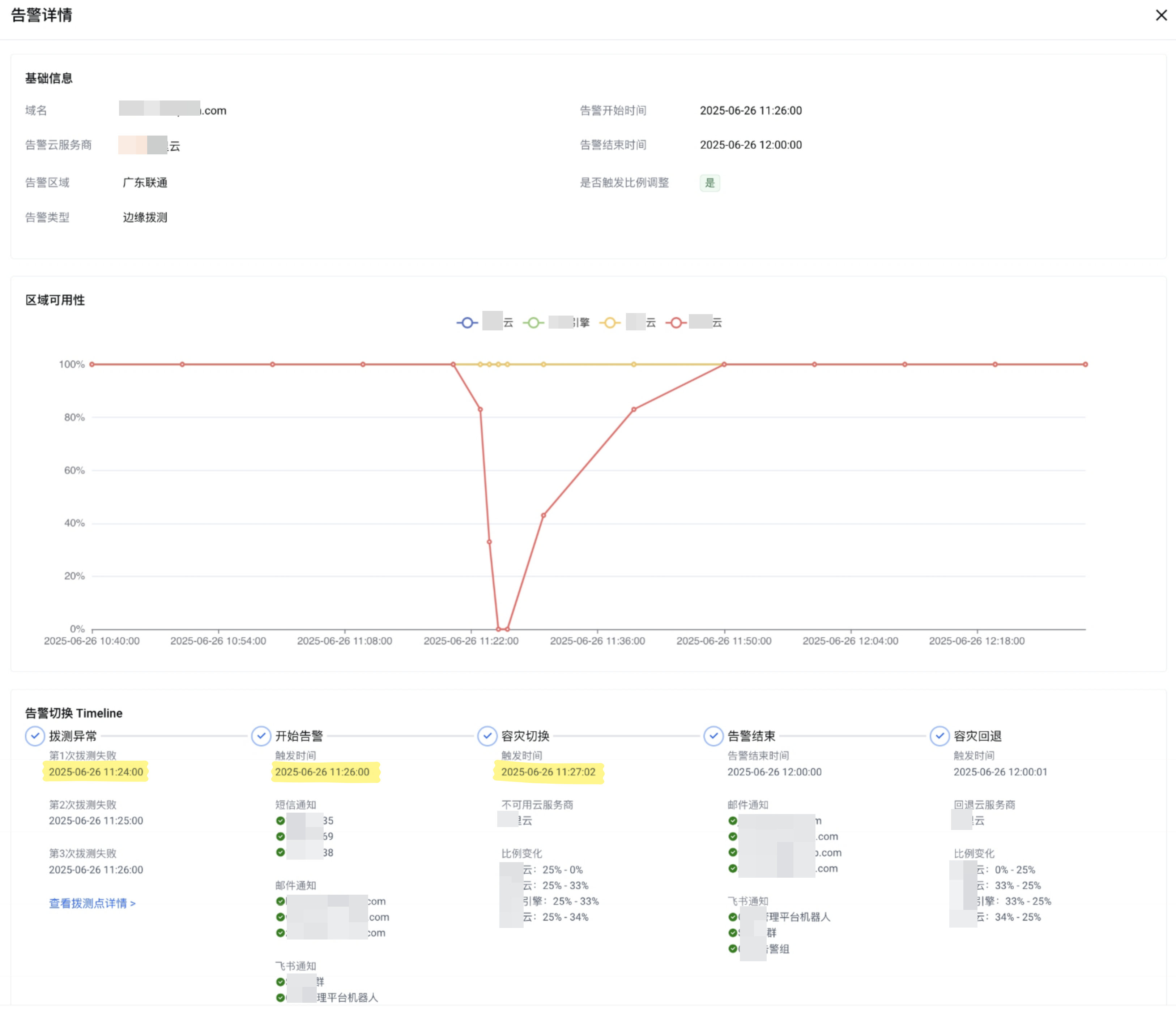This screenshot has height=1010, width=1176.
Task: Click the highlighted 容灾切换 trigger time 11:27:02
Action: point(548,772)
